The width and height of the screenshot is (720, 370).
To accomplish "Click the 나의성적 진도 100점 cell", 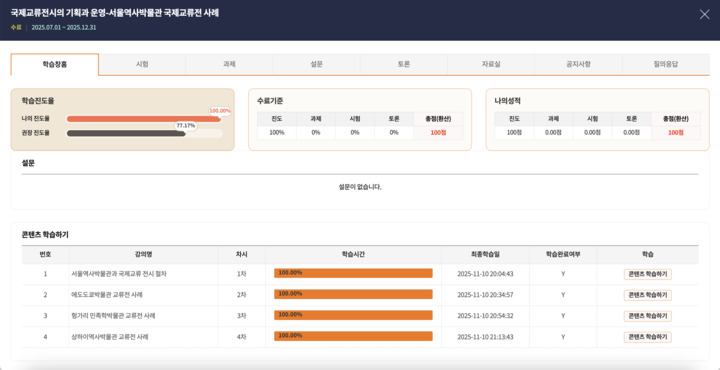I will (514, 133).
